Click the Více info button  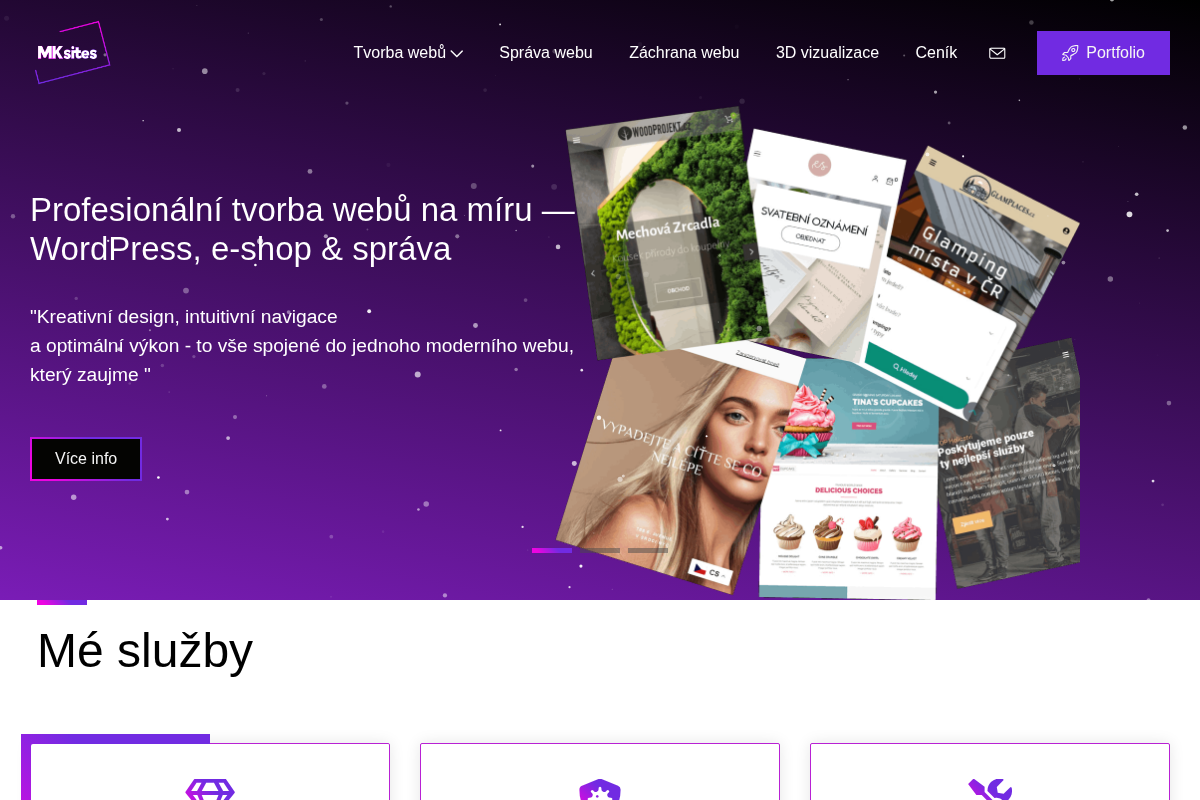coord(86,459)
